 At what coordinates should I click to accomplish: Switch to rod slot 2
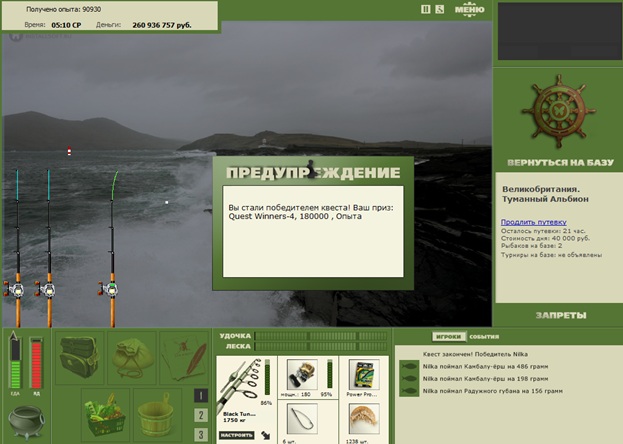pyautogui.click(x=201, y=415)
